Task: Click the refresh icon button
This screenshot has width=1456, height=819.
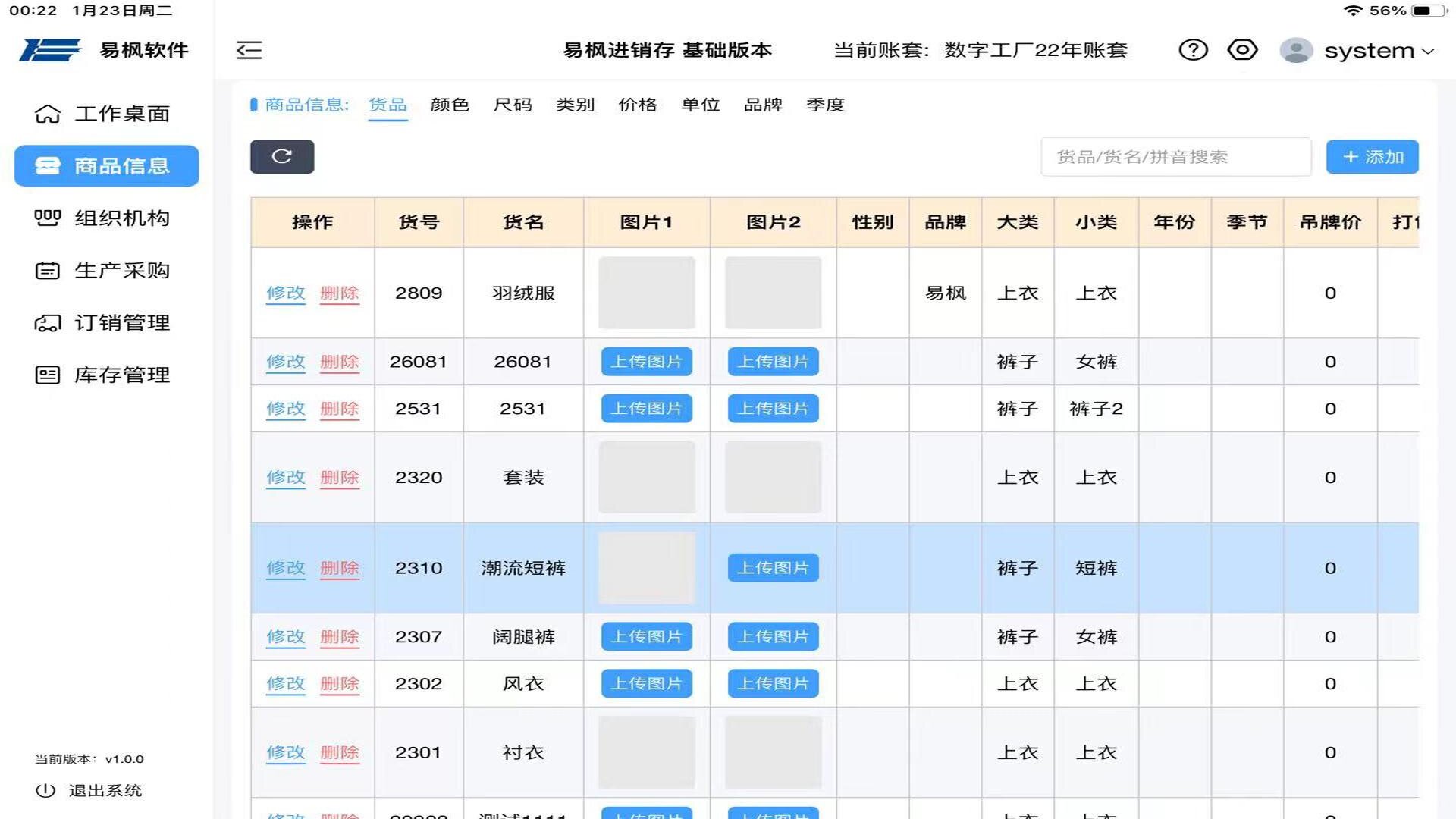Action: pos(282,156)
